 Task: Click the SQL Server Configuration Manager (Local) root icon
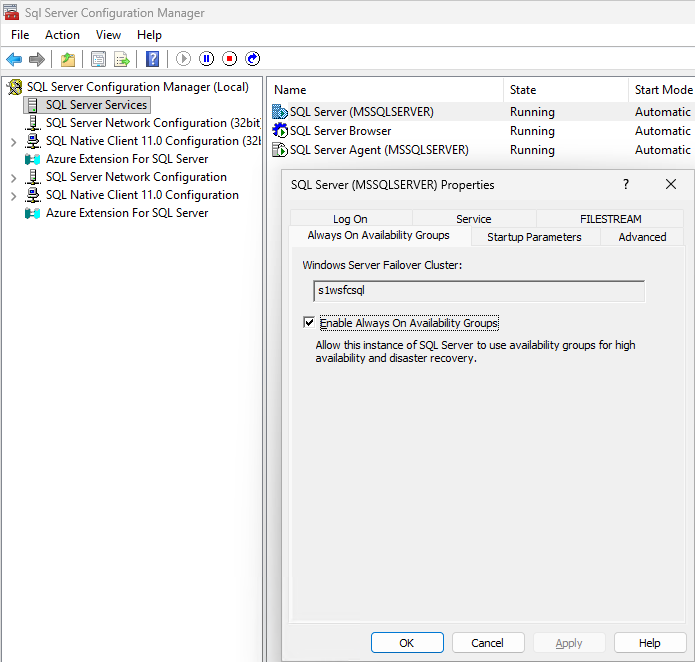(x=15, y=87)
